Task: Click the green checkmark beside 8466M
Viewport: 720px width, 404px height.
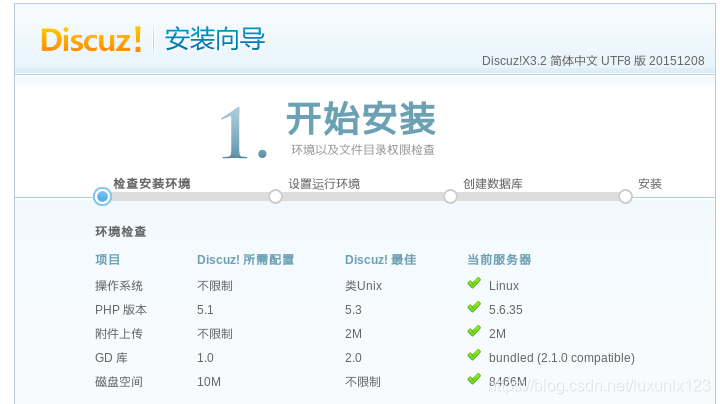Action: (474, 379)
